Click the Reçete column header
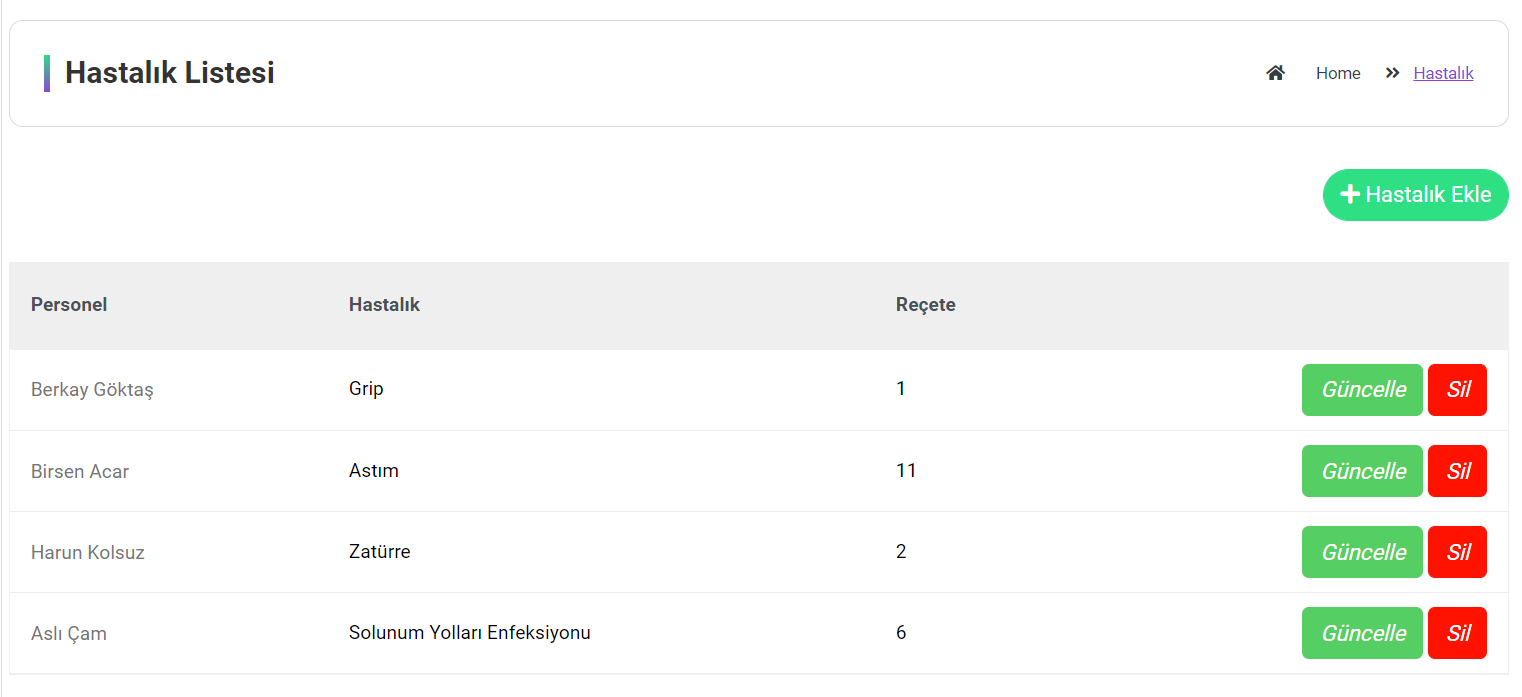Viewport: 1522px width, 697px height. (x=925, y=304)
